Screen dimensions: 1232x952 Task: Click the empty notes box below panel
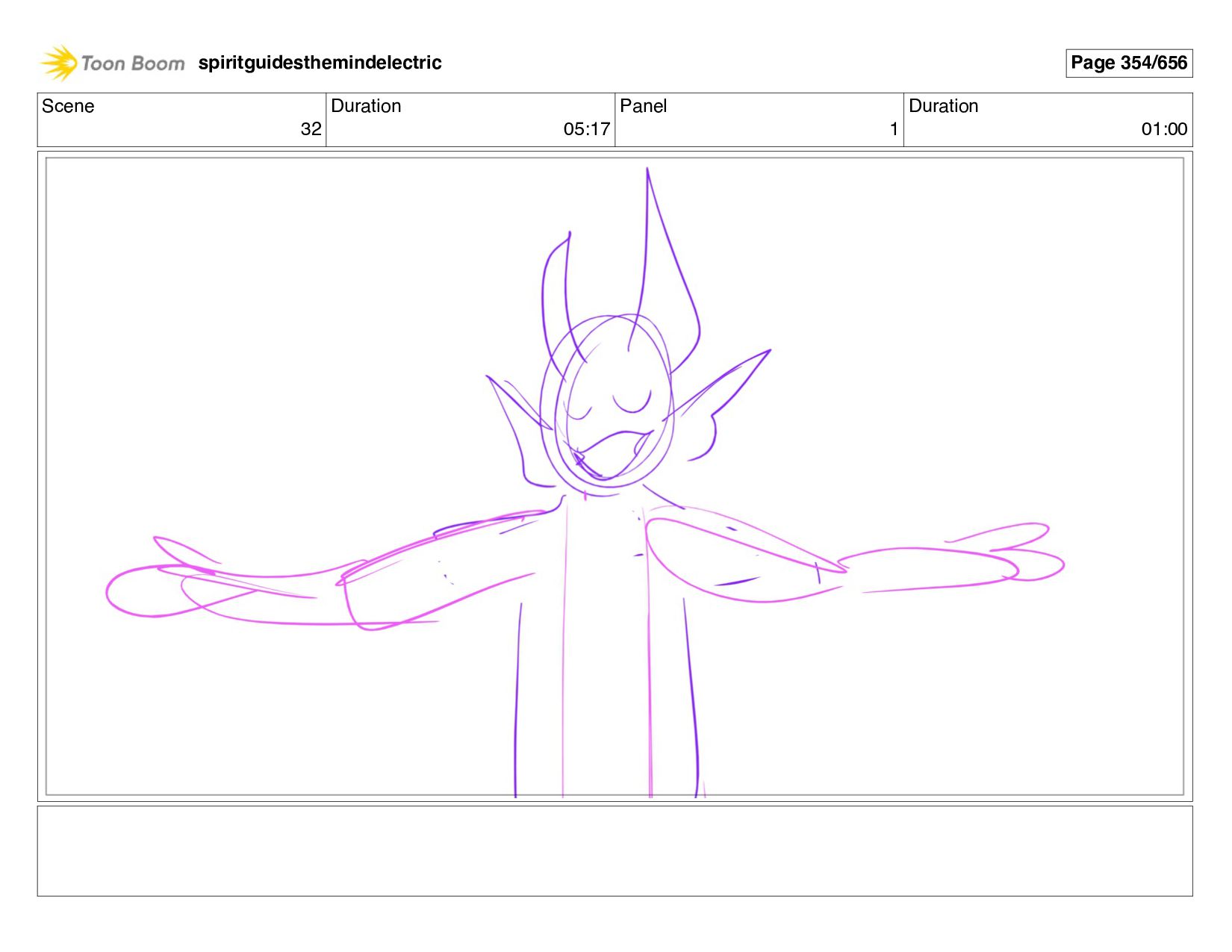615,850
